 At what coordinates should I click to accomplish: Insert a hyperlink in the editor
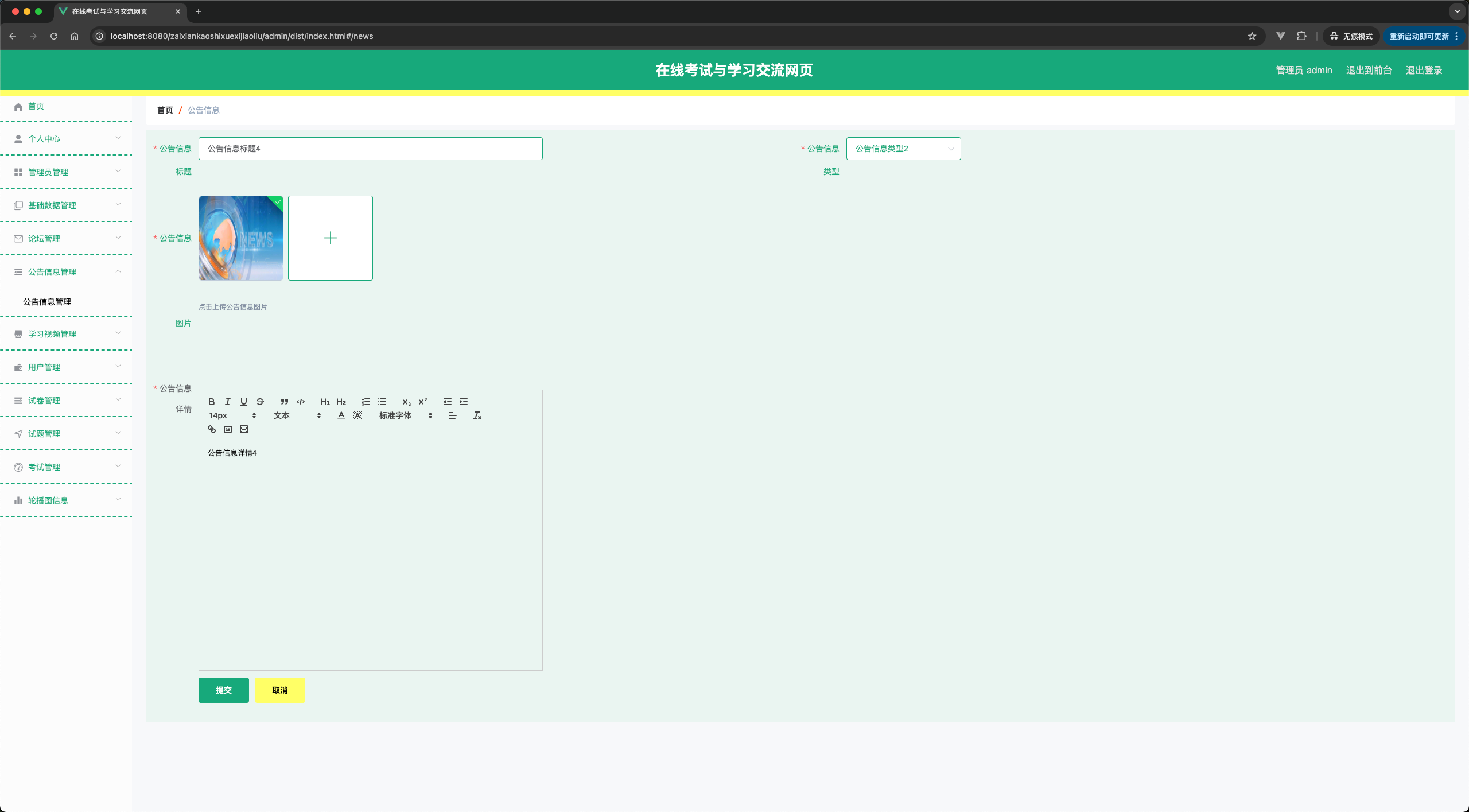point(211,429)
